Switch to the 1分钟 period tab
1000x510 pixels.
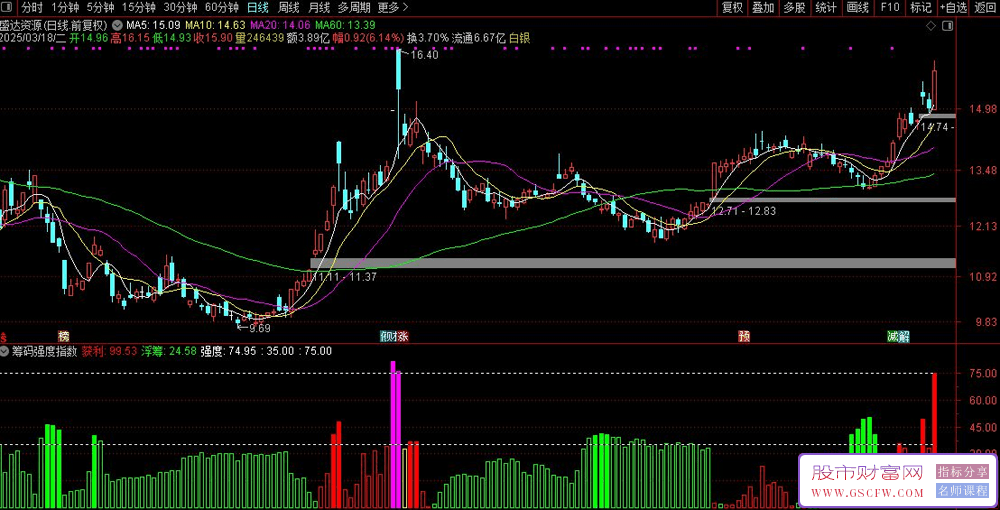[x=65, y=8]
